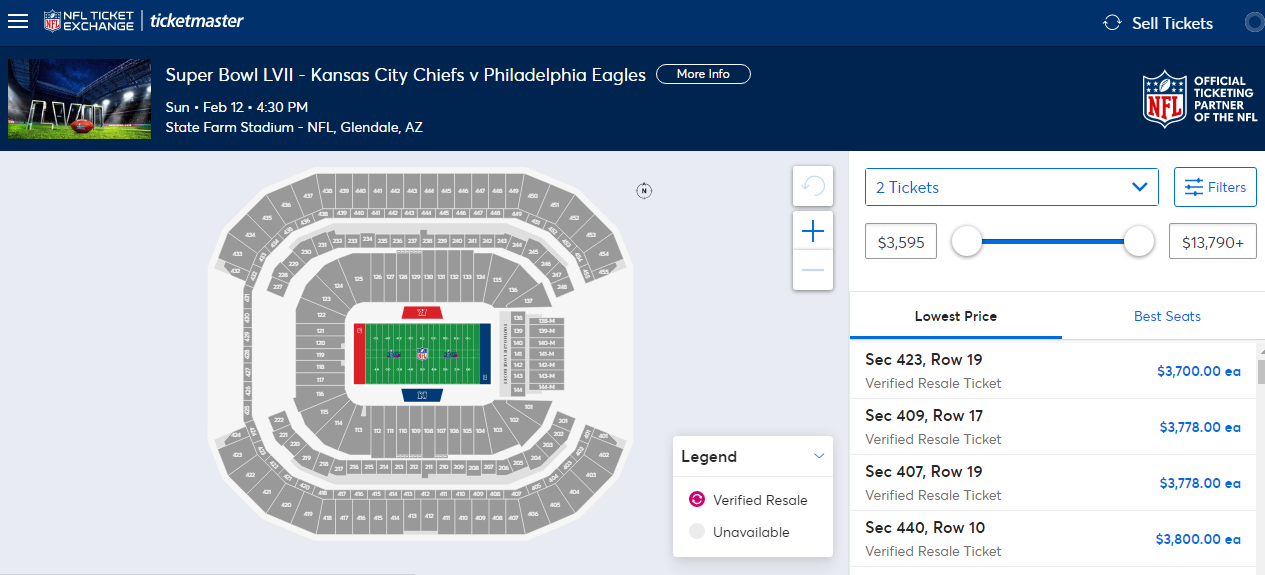This screenshot has height=575, width=1265.
Task: Open the hamburger navigation menu
Action: click(x=18, y=21)
